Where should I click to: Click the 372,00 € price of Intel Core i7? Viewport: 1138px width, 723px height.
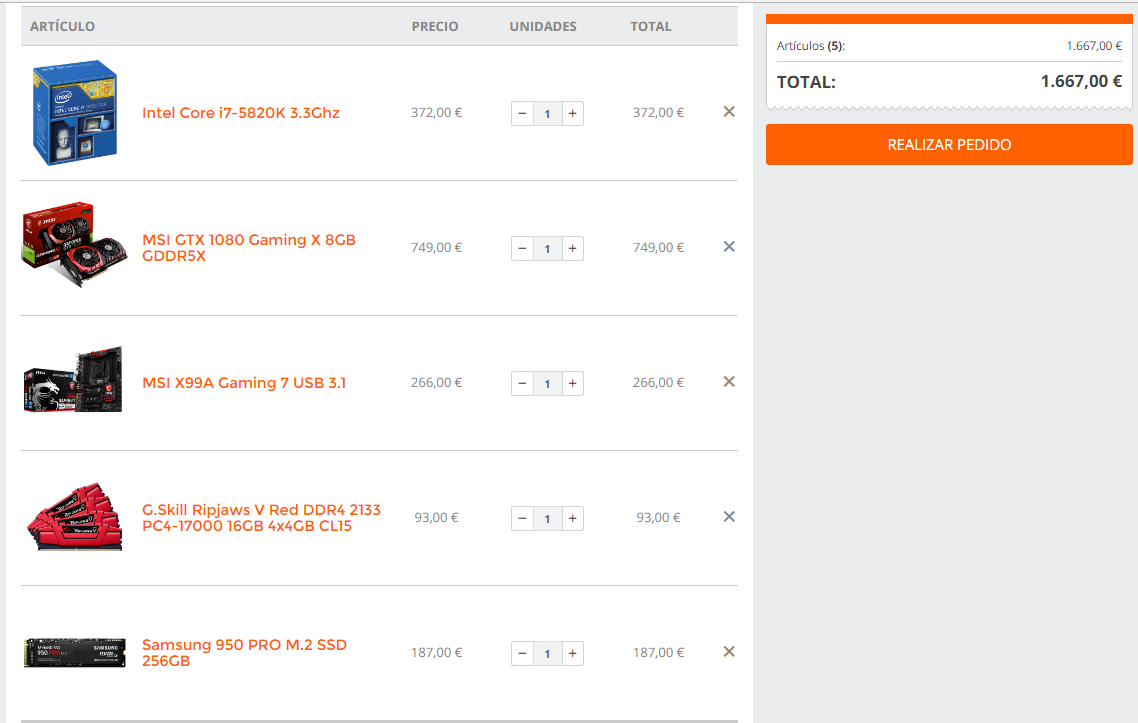point(436,113)
